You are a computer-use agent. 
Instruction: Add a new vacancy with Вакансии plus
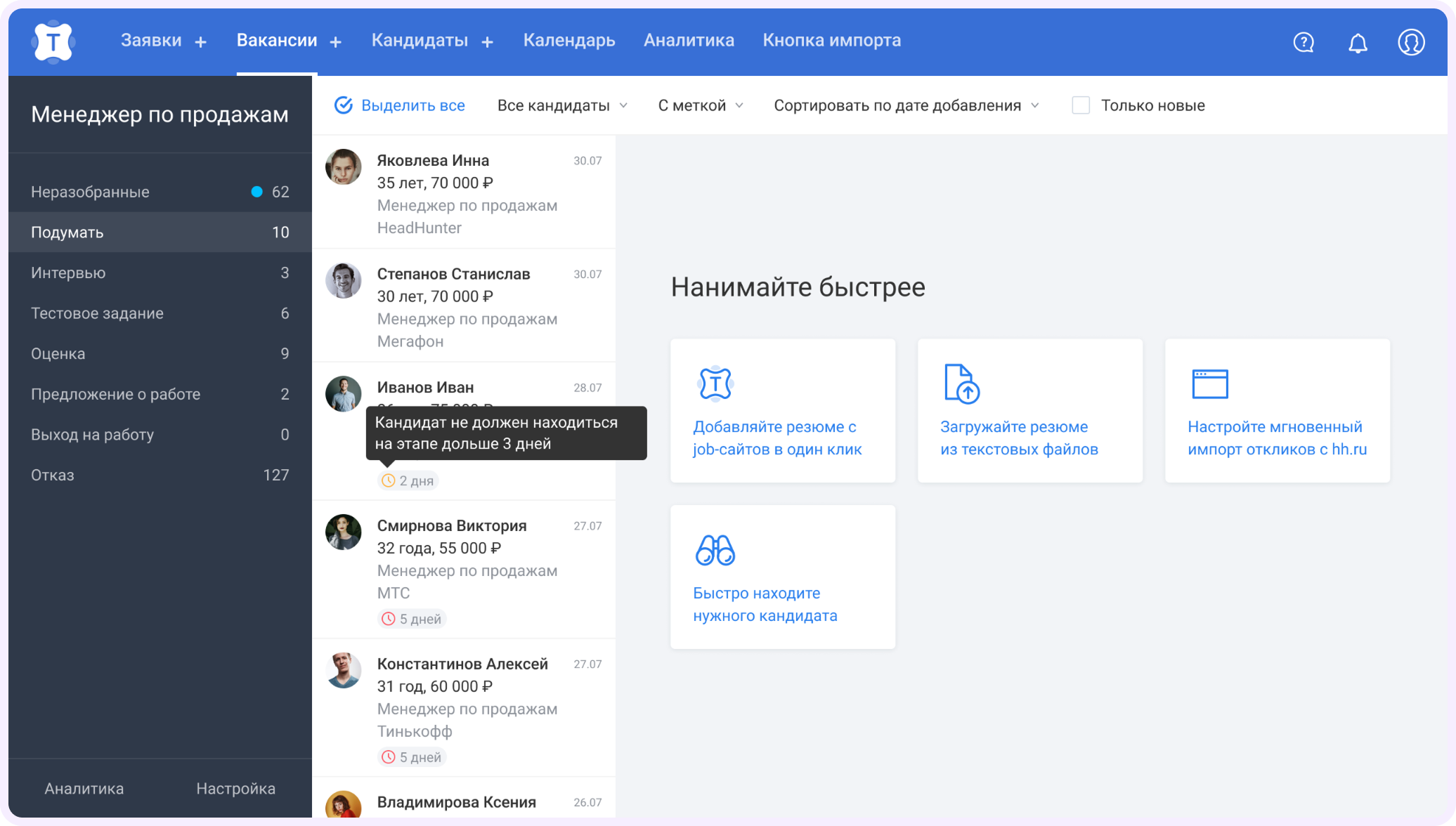pyautogui.click(x=336, y=42)
